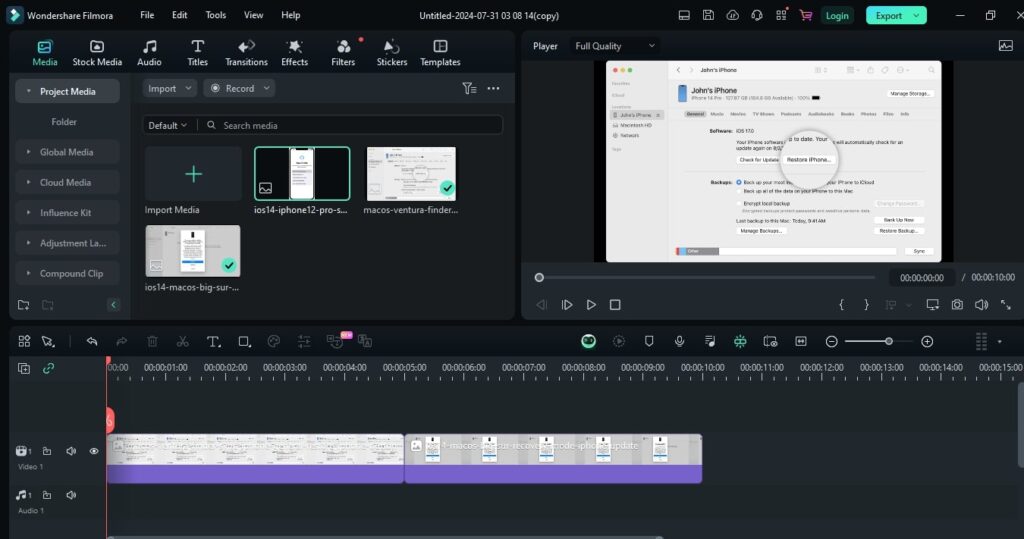Click the media filter icon
The width and height of the screenshot is (1024, 539).
[469, 88]
